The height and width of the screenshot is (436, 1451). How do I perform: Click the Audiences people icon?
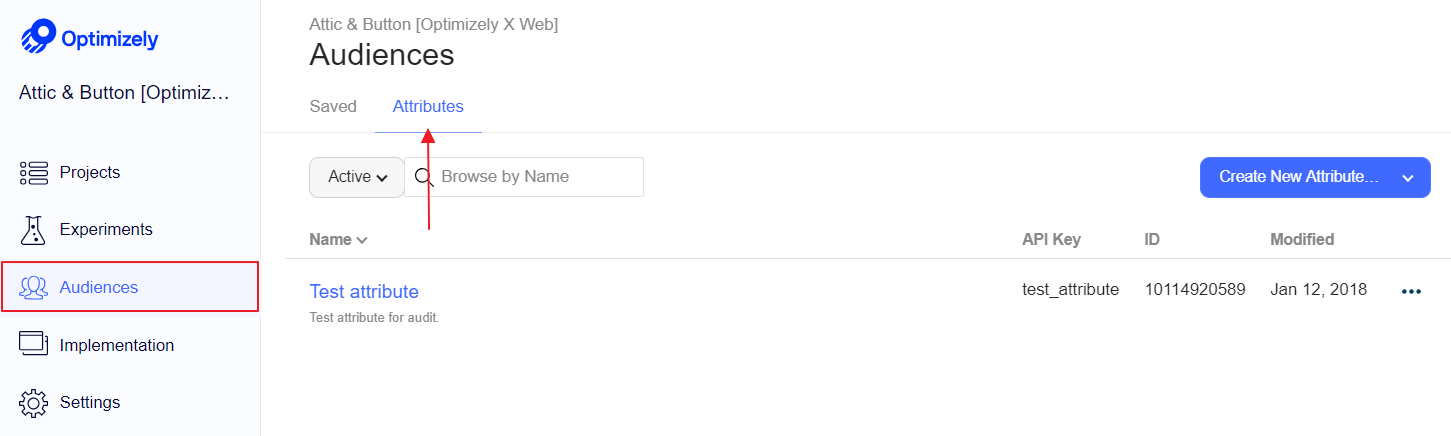tap(34, 288)
